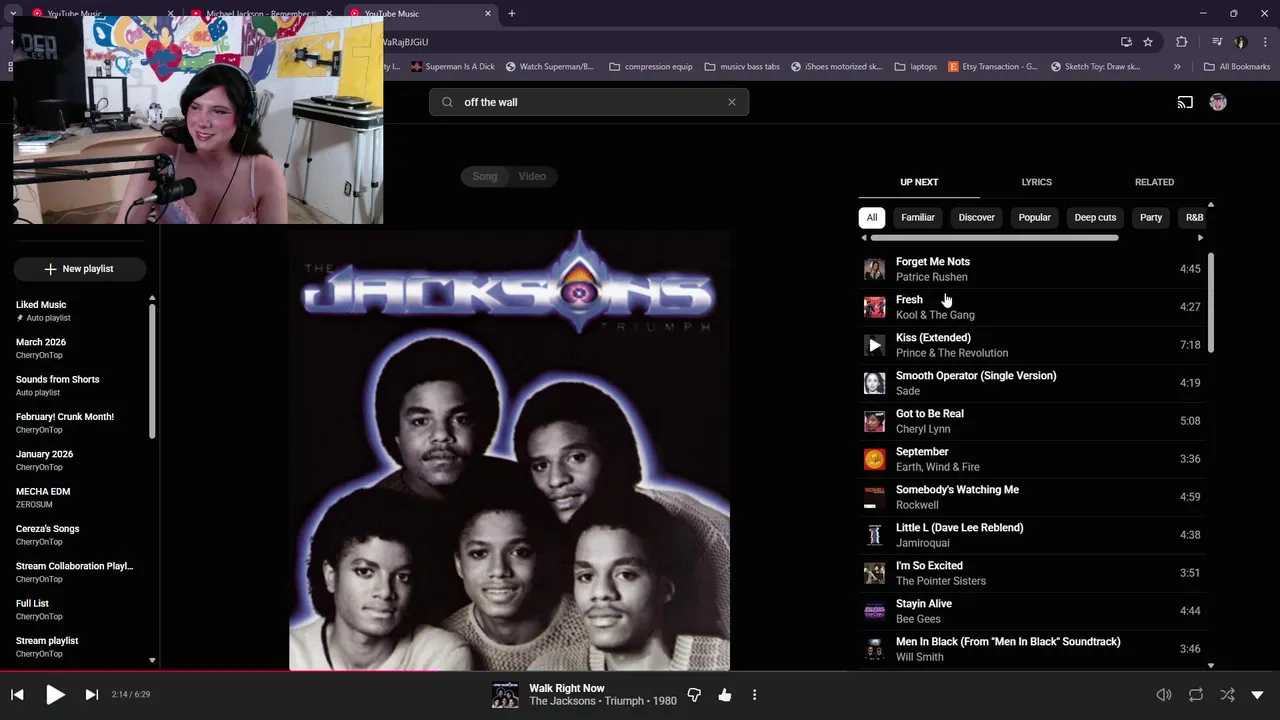1280x720 pixels.
Task: Click the filter chips horizontal scrollbar
Action: 994,238
